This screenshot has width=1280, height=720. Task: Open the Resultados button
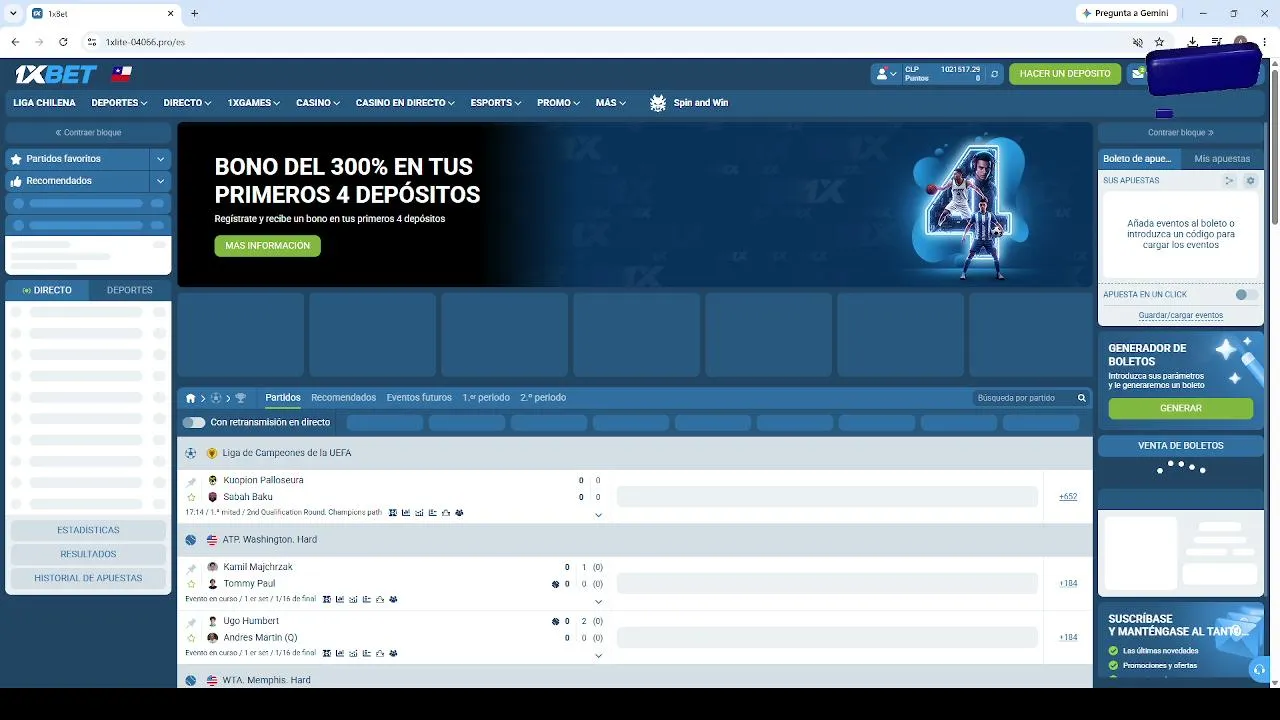click(88, 554)
